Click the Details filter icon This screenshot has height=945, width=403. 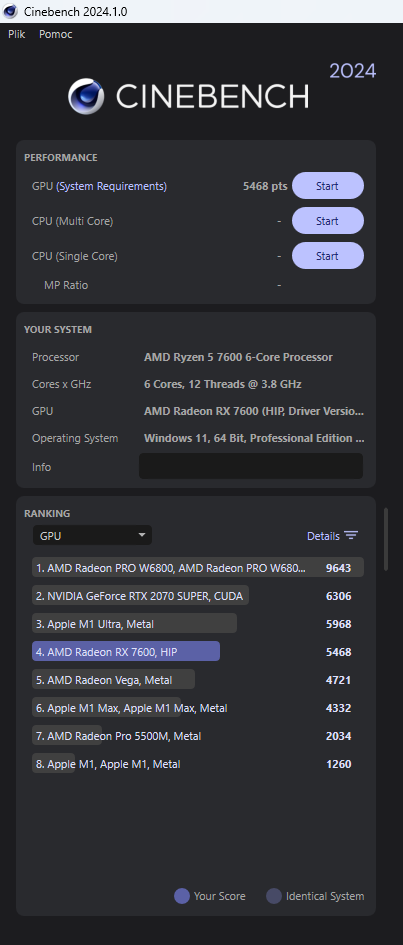351,536
